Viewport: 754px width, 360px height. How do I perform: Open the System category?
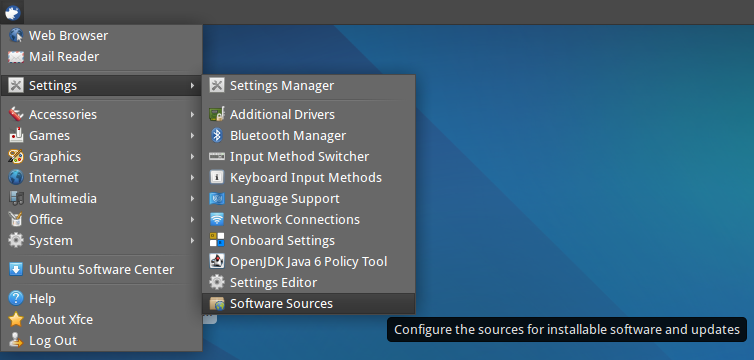101,240
